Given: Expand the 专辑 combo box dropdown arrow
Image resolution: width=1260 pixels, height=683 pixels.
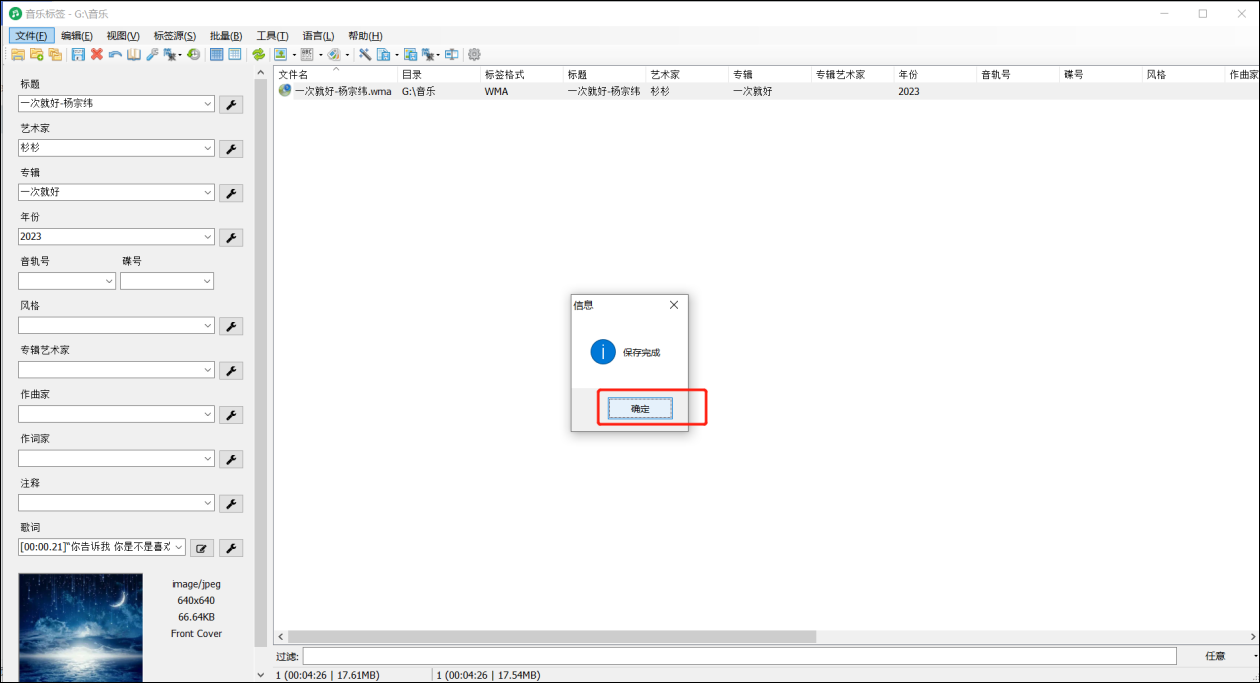Looking at the screenshot, I should point(207,192).
